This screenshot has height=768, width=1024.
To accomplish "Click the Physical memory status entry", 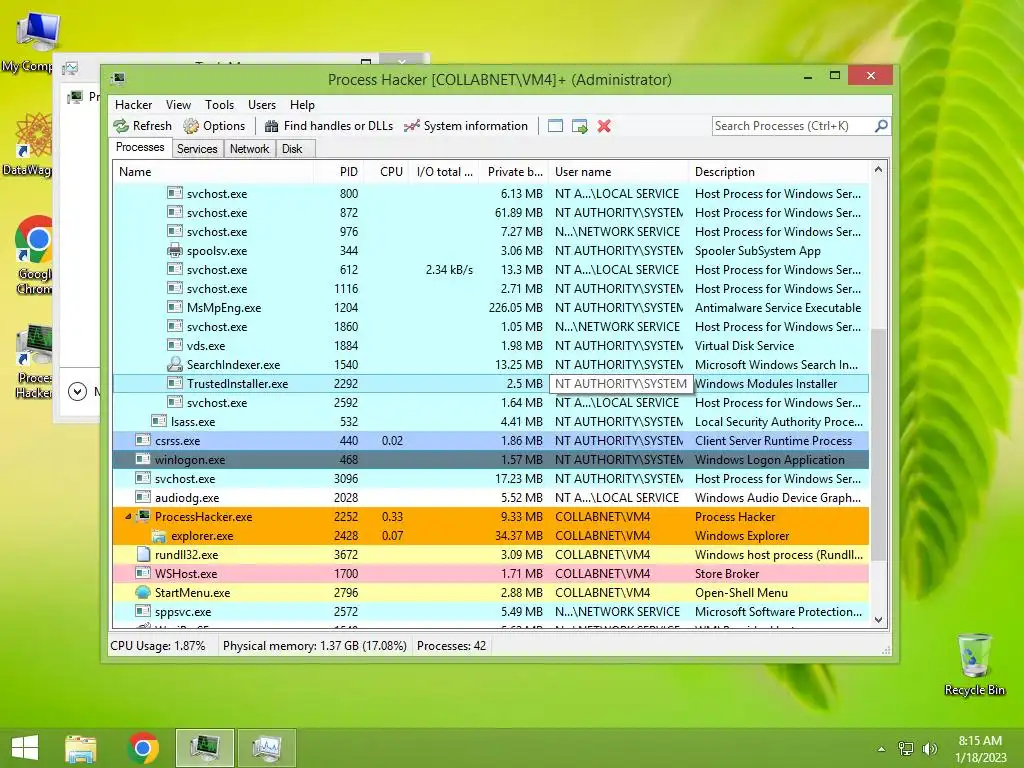I will pyautogui.click(x=315, y=646).
